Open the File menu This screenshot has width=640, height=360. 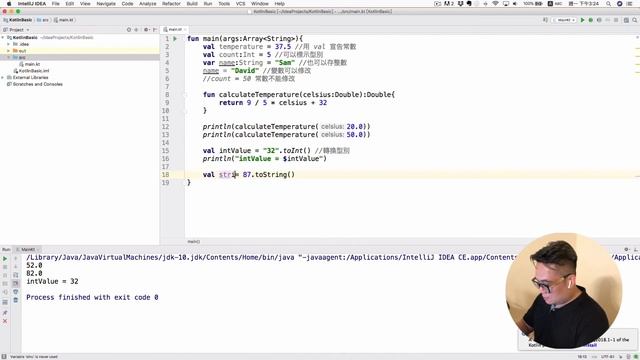[56, 4]
